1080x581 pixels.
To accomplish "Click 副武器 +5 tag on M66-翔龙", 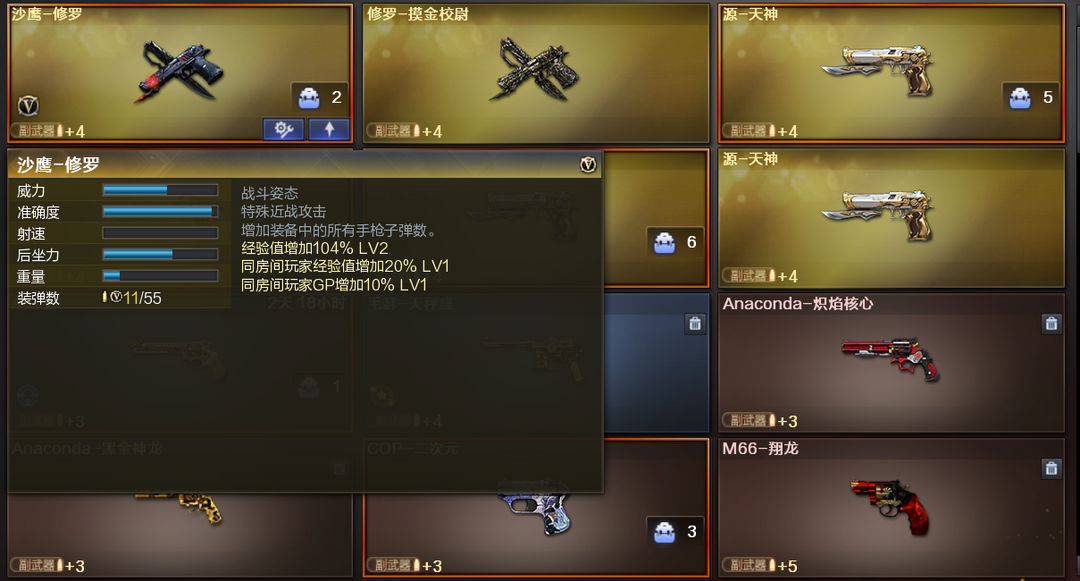I will click(x=760, y=566).
